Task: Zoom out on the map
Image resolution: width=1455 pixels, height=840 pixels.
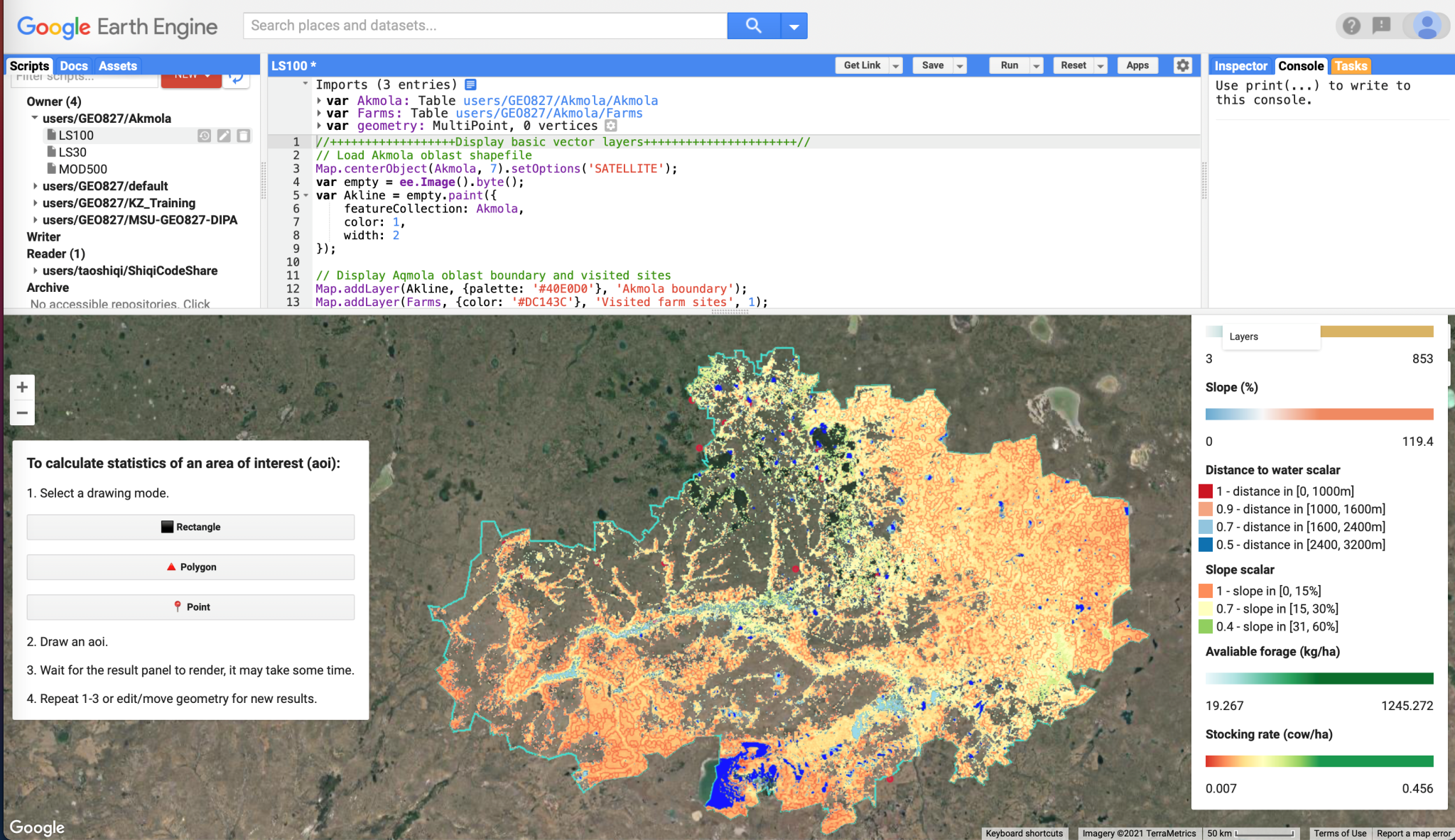Action: (x=22, y=413)
